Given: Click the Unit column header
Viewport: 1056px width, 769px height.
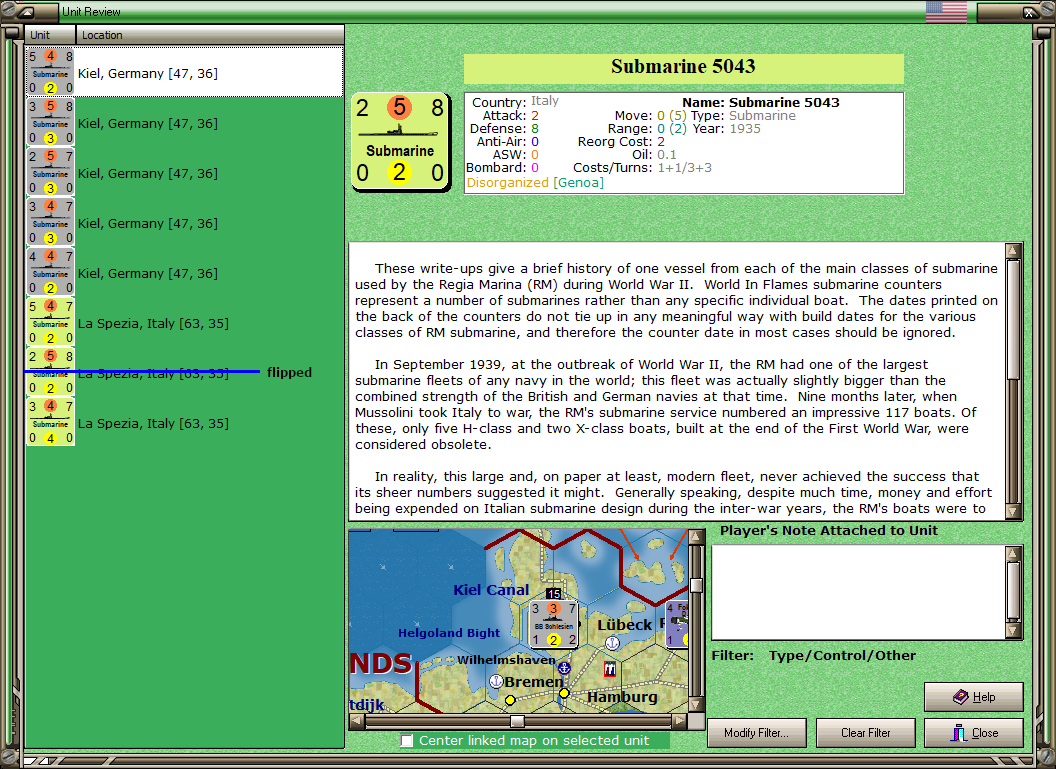Looking at the screenshot, I should coord(51,35).
